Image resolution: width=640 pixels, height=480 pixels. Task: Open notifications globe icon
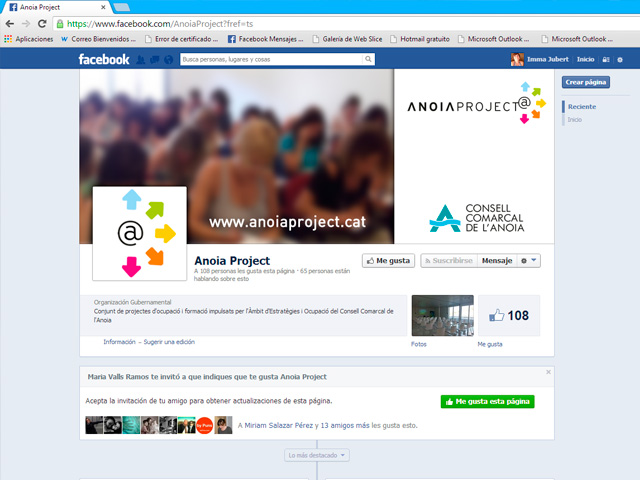(x=168, y=60)
